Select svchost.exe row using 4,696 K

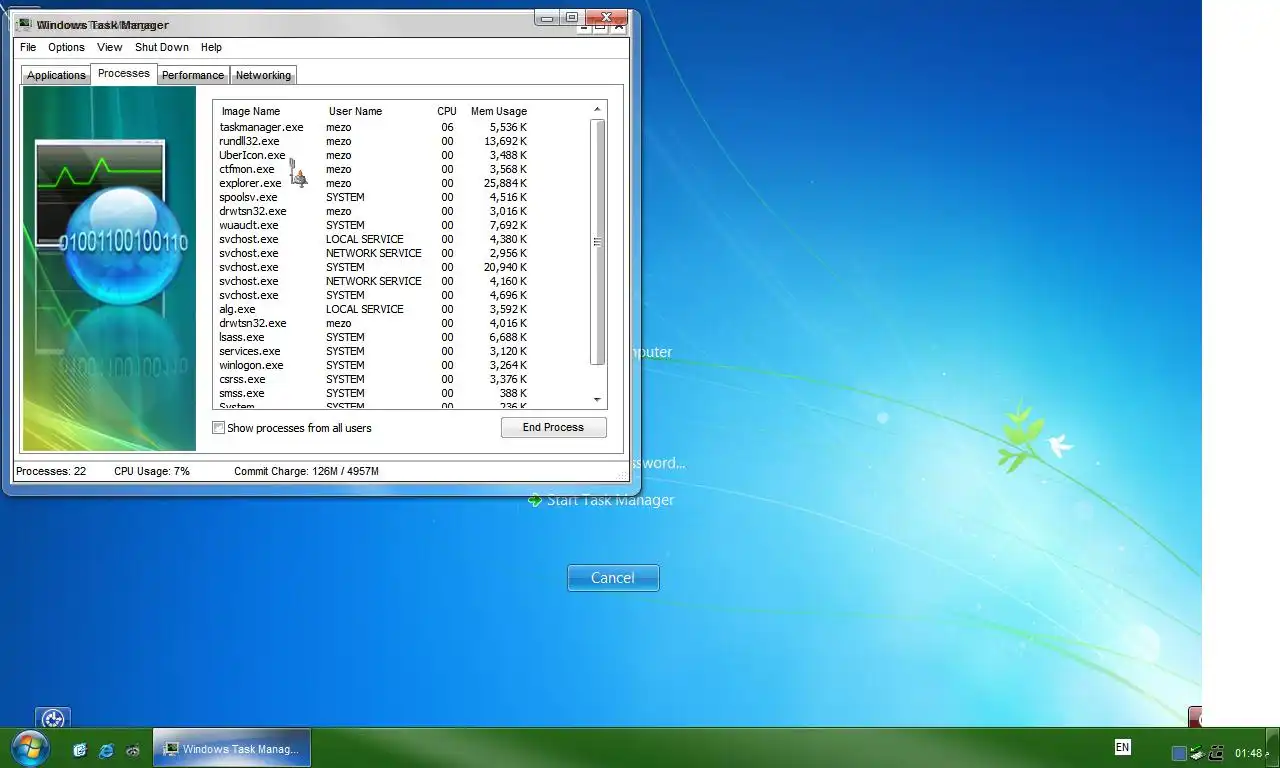373,295
